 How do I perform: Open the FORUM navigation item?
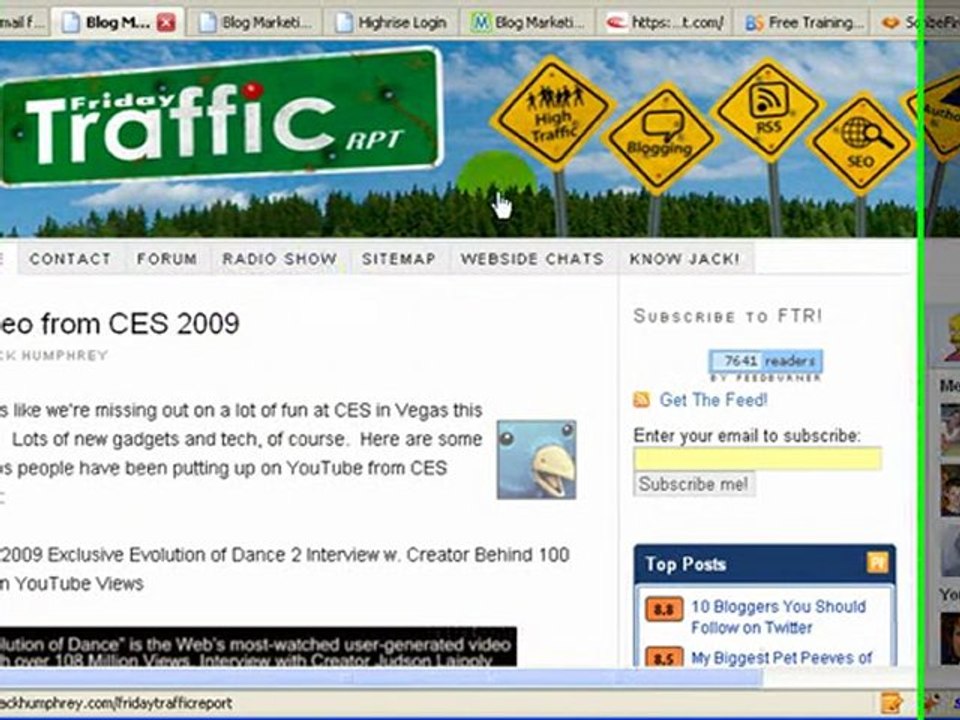(x=167, y=259)
